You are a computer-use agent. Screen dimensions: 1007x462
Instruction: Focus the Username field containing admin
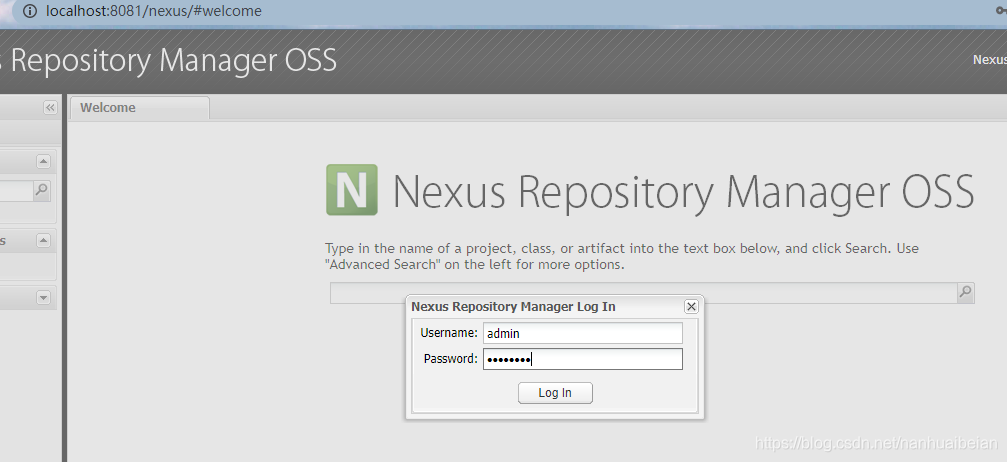click(x=582, y=333)
